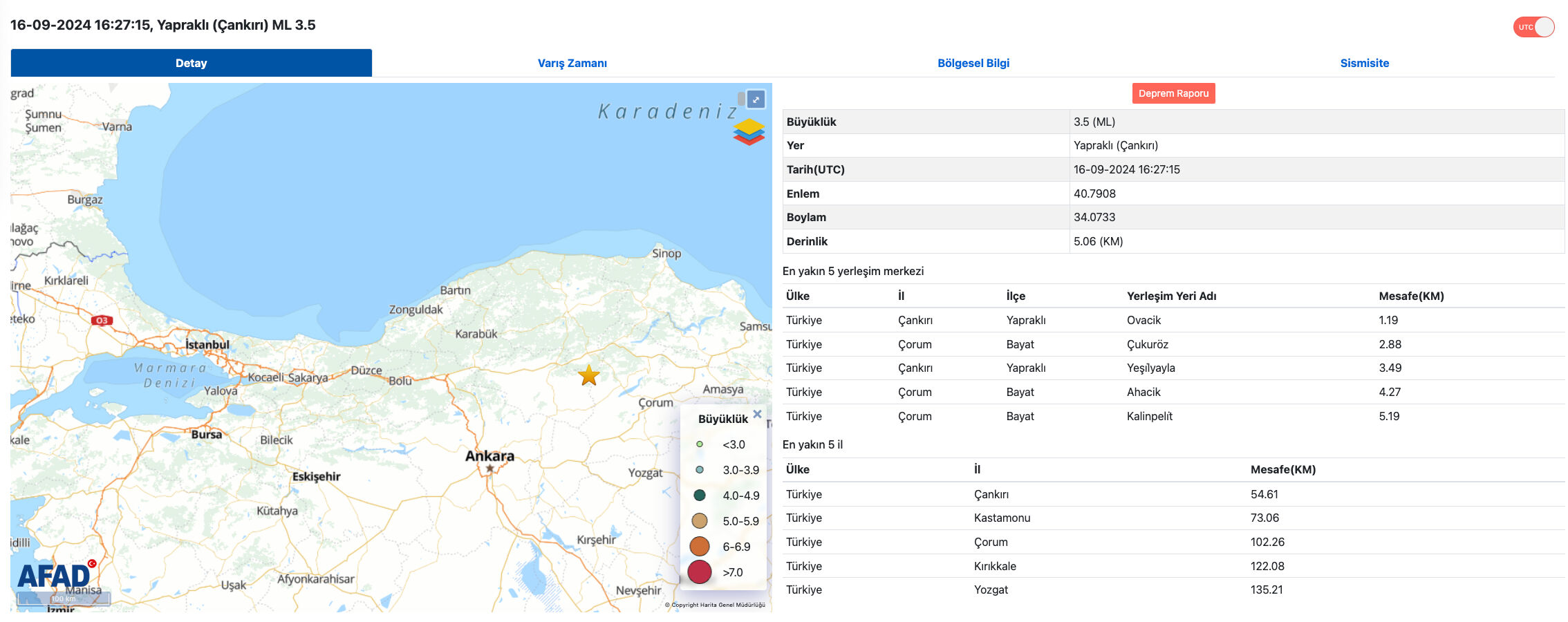The height and width of the screenshot is (622, 1568).
Task: Click the earthquake epicenter star marker
Action: coord(588,375)
